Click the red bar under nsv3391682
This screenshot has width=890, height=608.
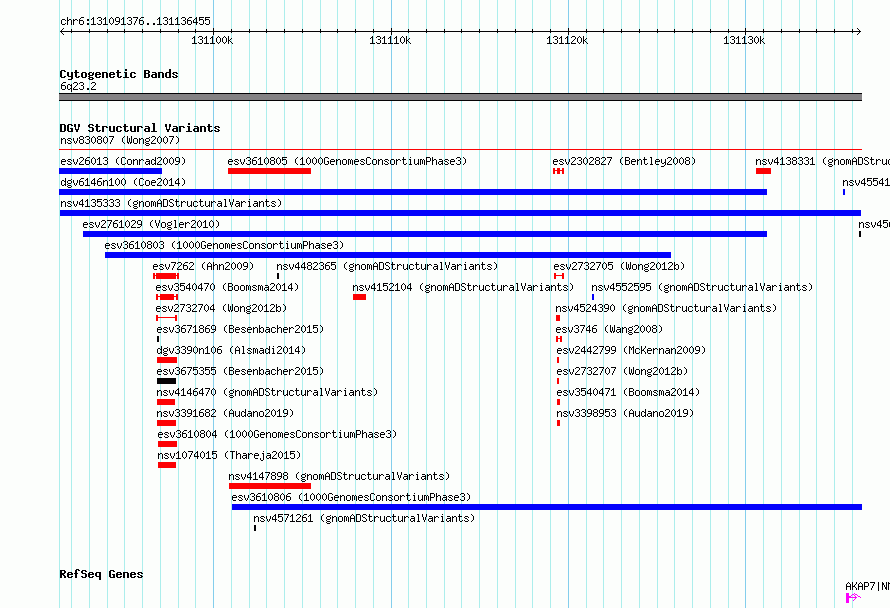coord(167,423)
